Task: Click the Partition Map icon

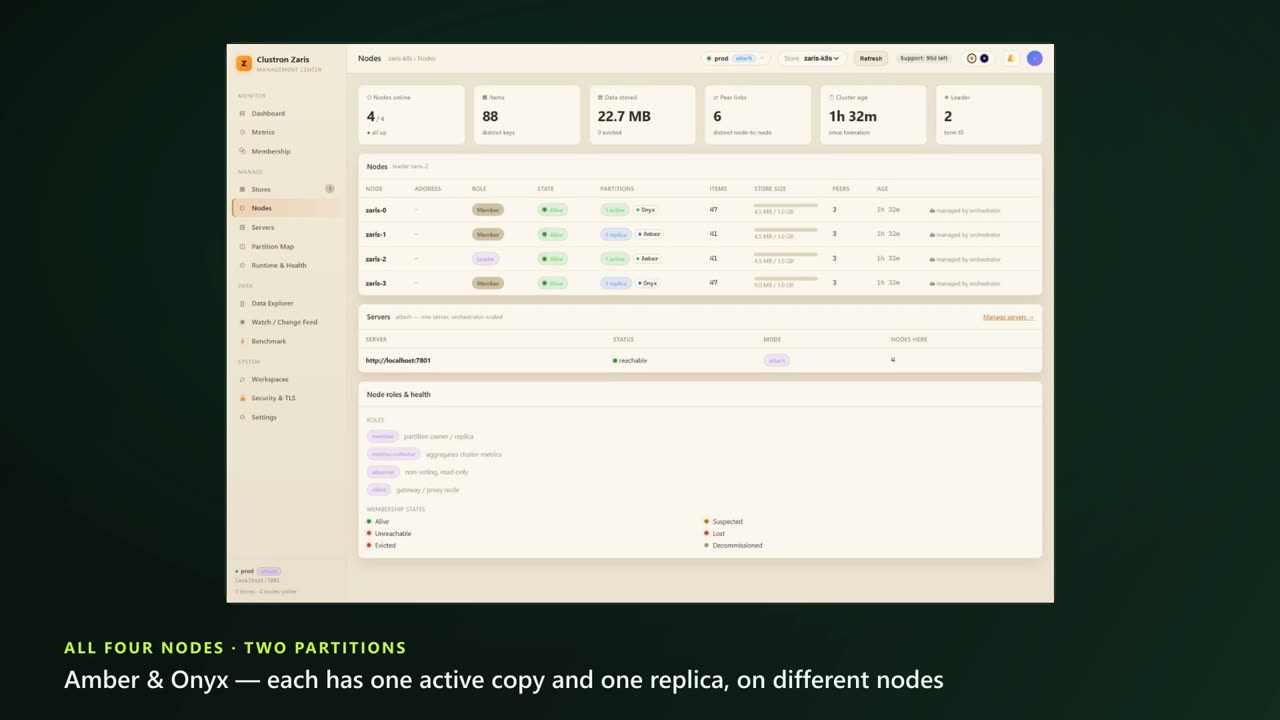Action: pos(242,246)
